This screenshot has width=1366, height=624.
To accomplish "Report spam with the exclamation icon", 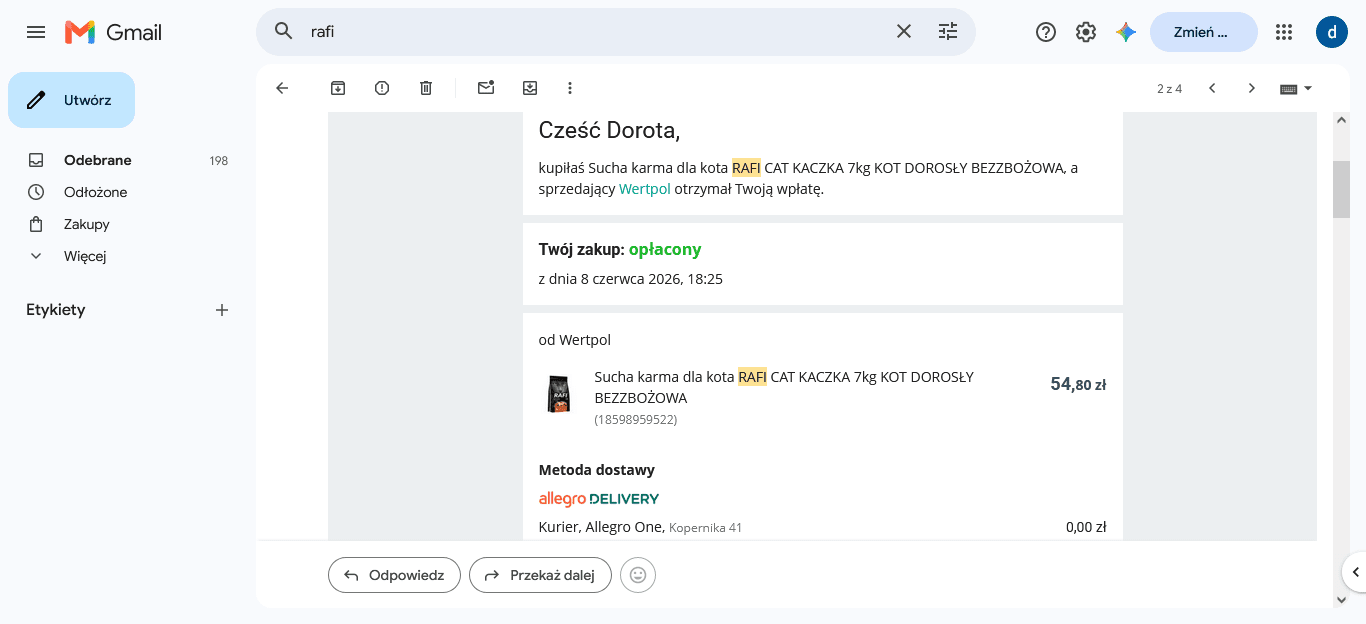I will point(382,88).
